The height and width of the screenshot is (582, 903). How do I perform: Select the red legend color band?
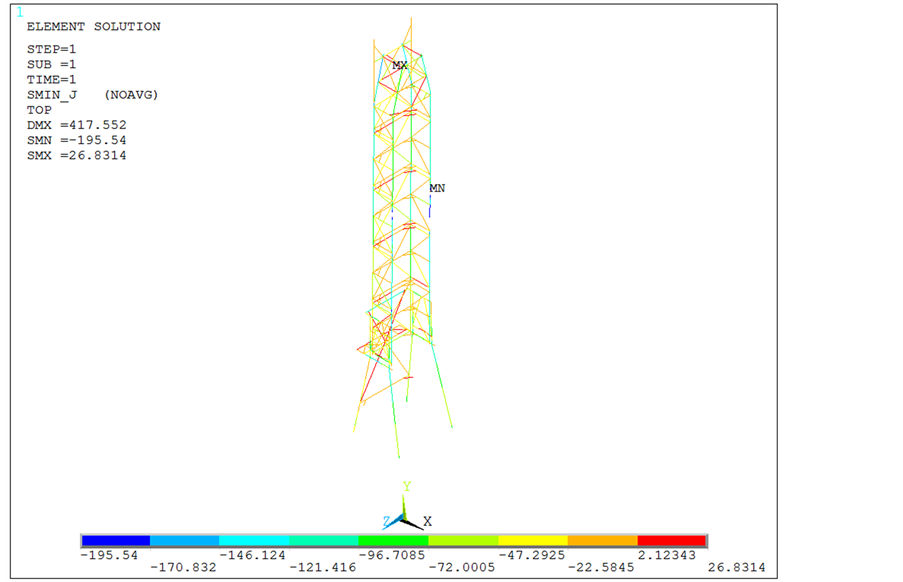[672, 541]
